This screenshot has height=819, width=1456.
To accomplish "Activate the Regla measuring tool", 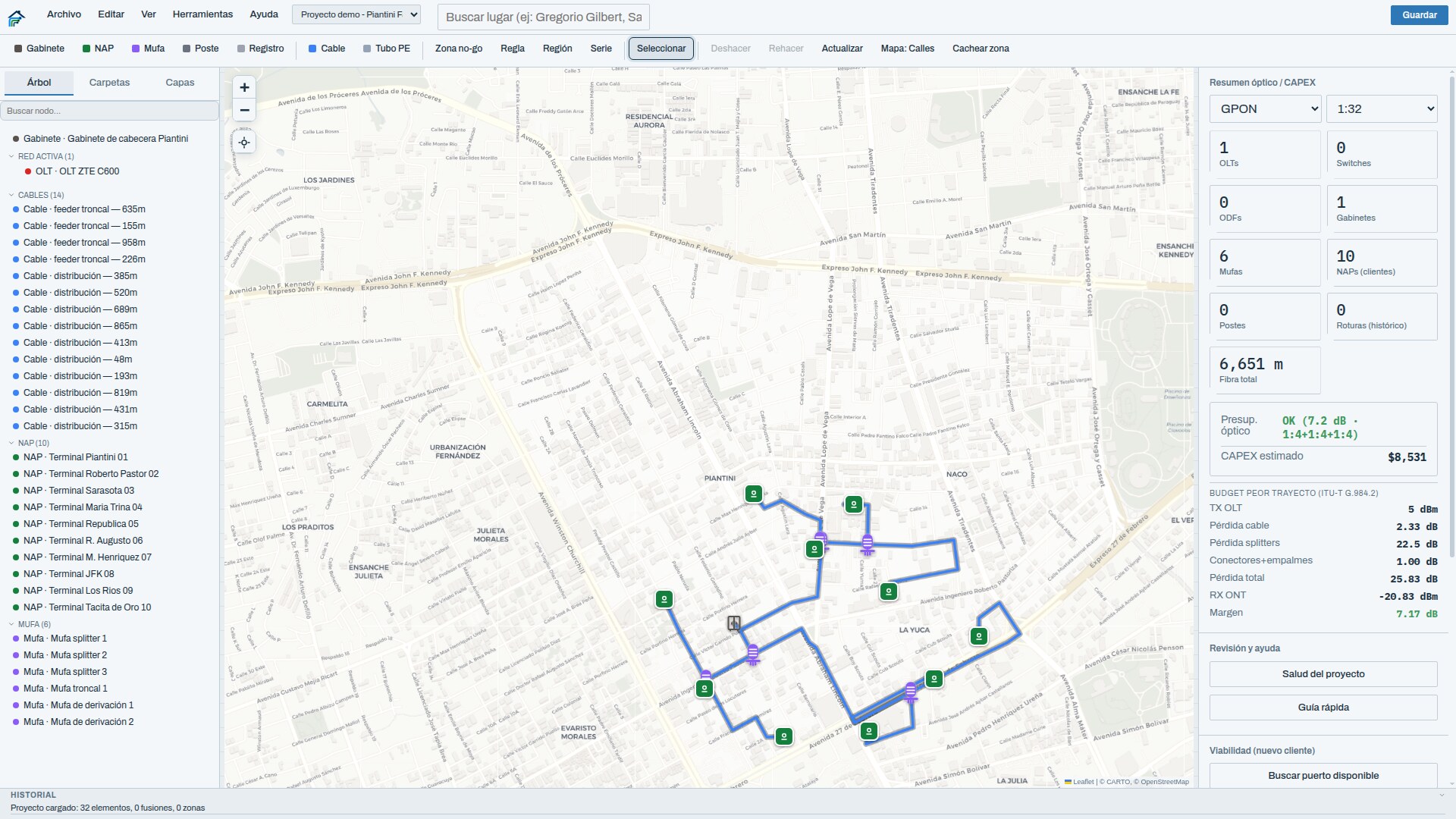I will 512,49.
